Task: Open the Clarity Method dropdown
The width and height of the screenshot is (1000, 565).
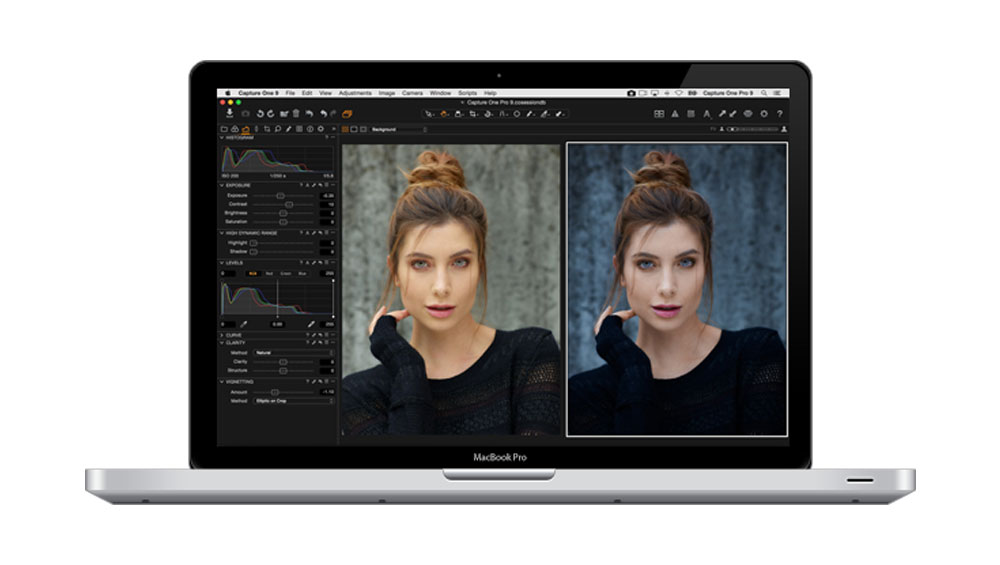Action: [293, 353]
